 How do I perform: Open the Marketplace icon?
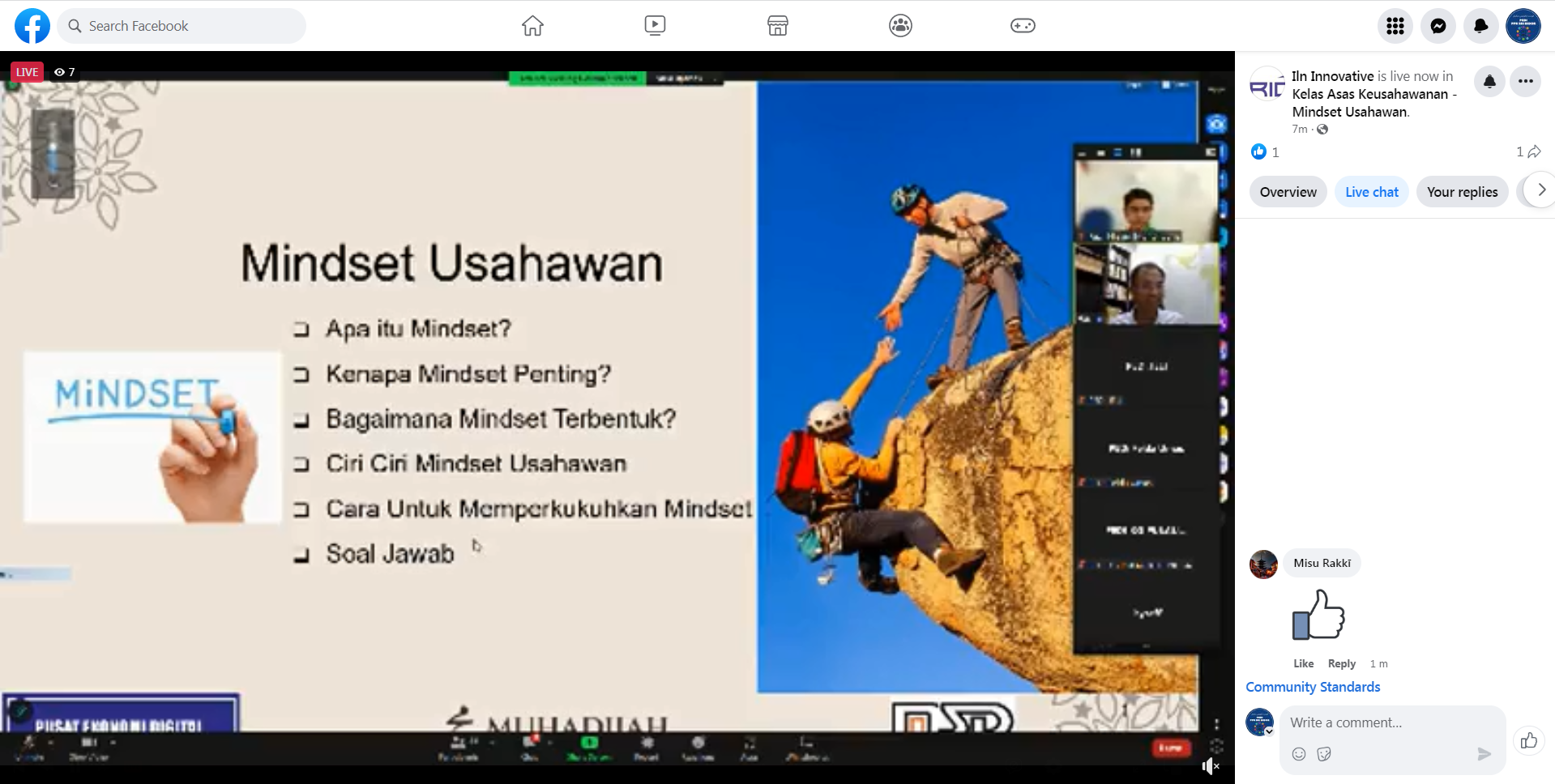pos(778,26)
